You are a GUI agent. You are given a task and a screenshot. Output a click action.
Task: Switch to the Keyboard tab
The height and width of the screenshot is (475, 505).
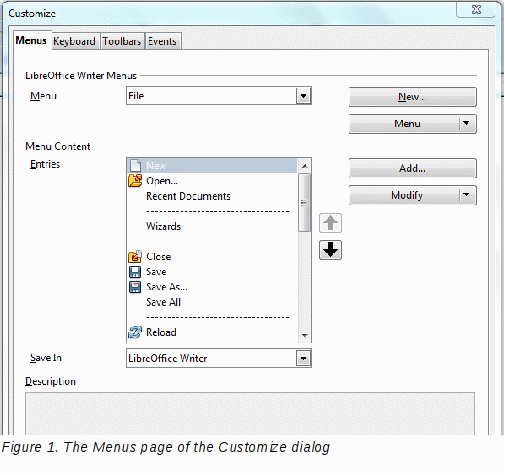(x=75, y=41)
